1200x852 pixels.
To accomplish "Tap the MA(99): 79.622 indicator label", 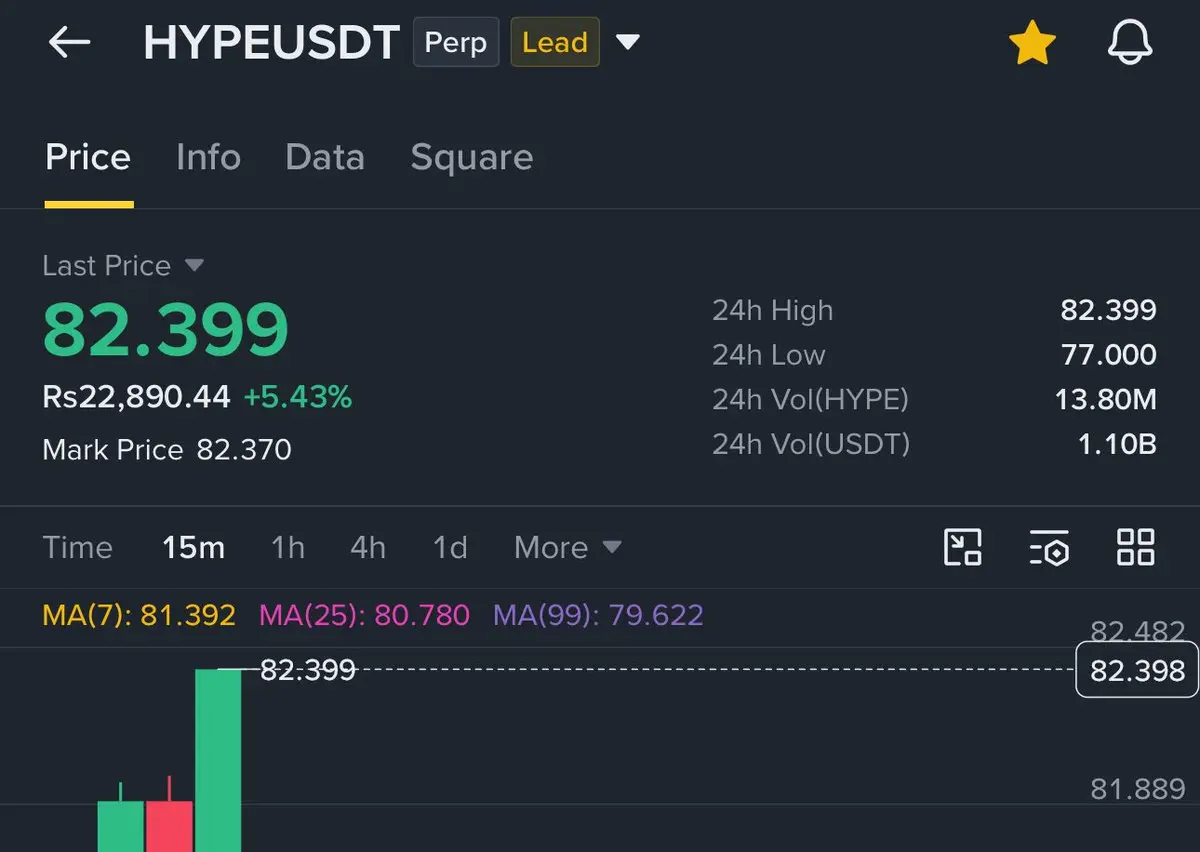I will [598, 614].
